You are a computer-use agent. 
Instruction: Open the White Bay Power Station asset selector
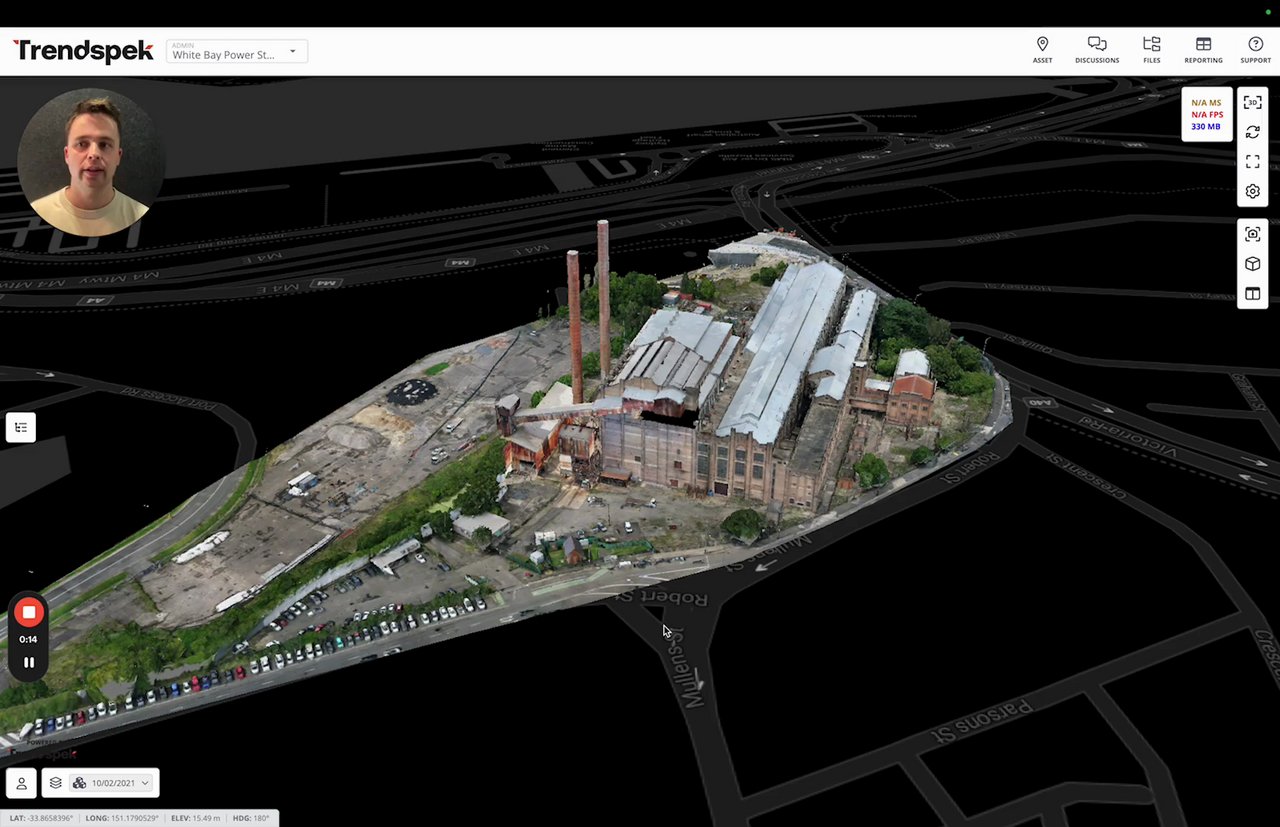(x=237, y=51)
